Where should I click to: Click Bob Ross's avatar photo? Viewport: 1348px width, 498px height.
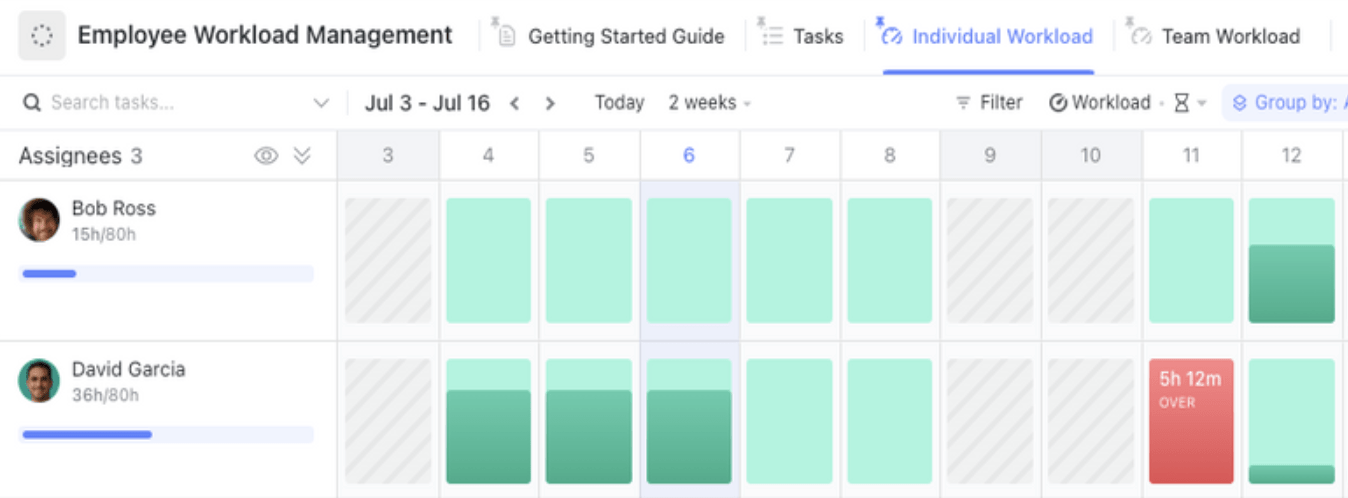click(39, 220)
